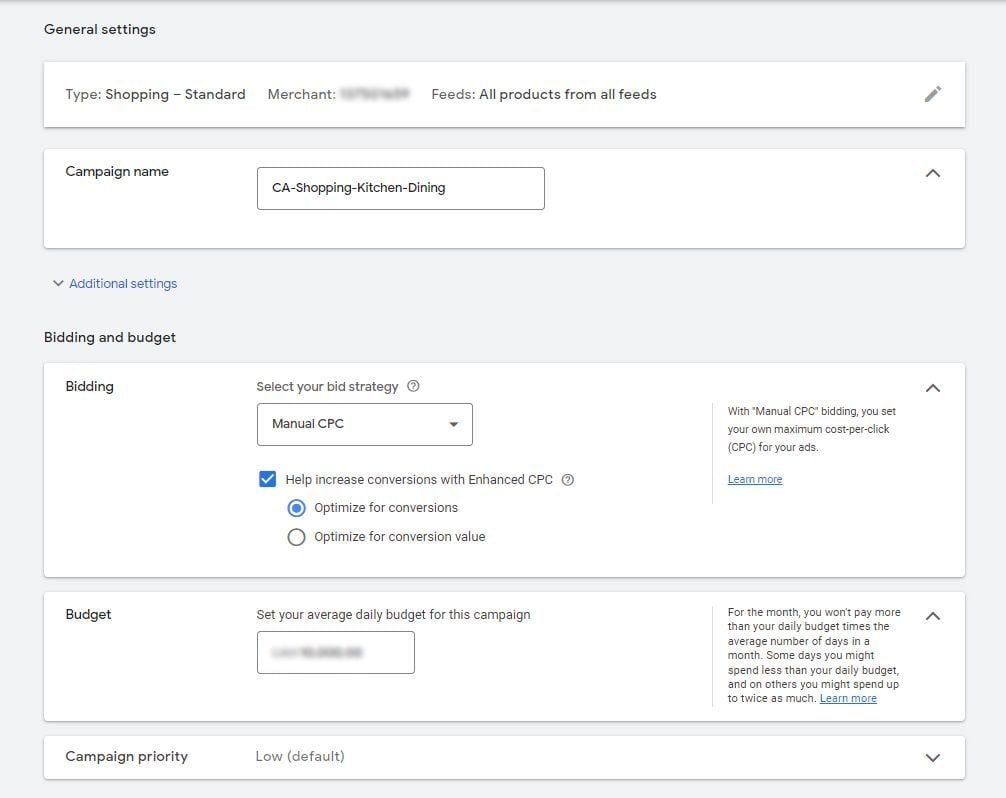
Task: Click the Low (default) priority label
Action: click(301, 757)
